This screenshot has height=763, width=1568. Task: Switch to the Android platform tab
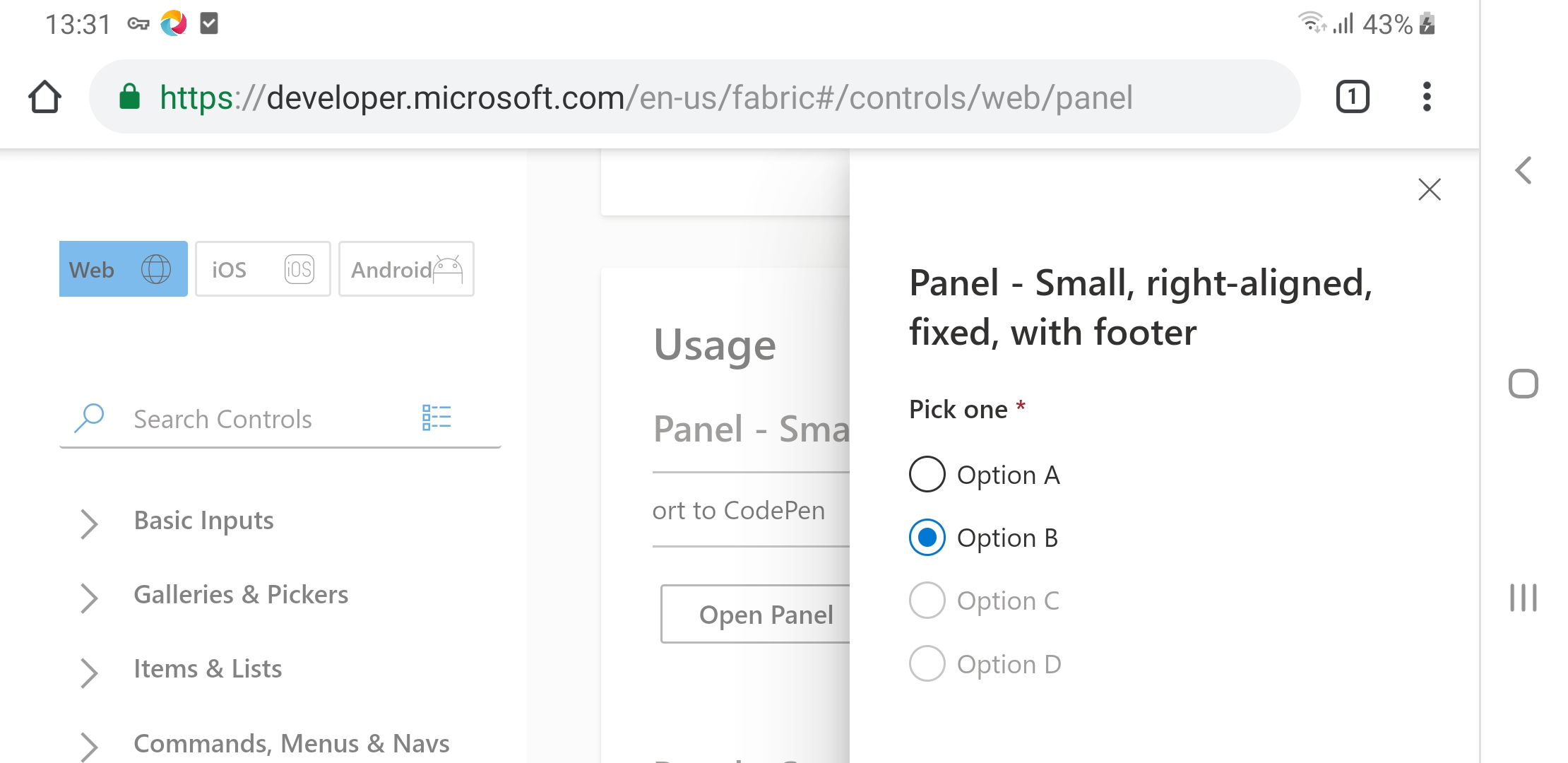click(406, 269)
